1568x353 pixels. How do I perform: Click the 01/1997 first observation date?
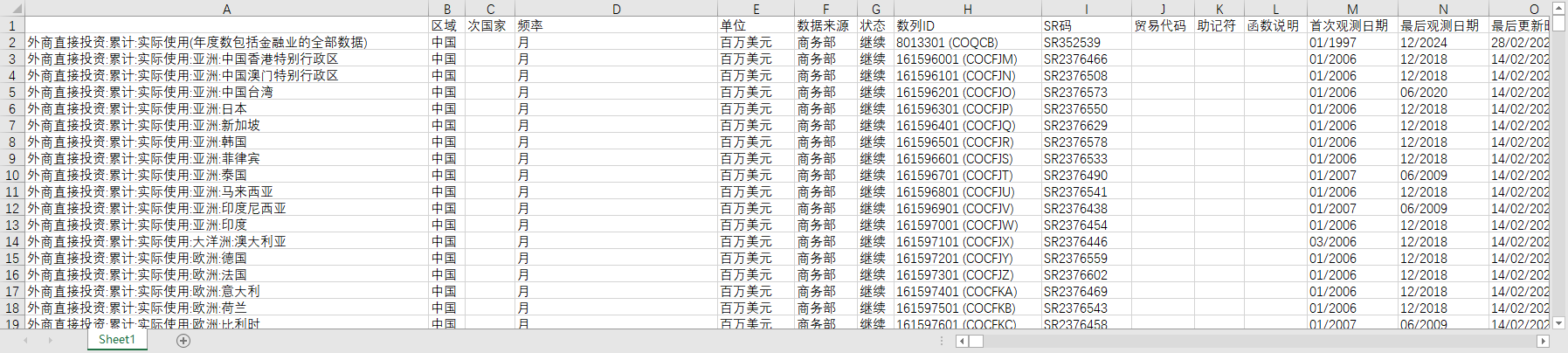pos(1352,42)
